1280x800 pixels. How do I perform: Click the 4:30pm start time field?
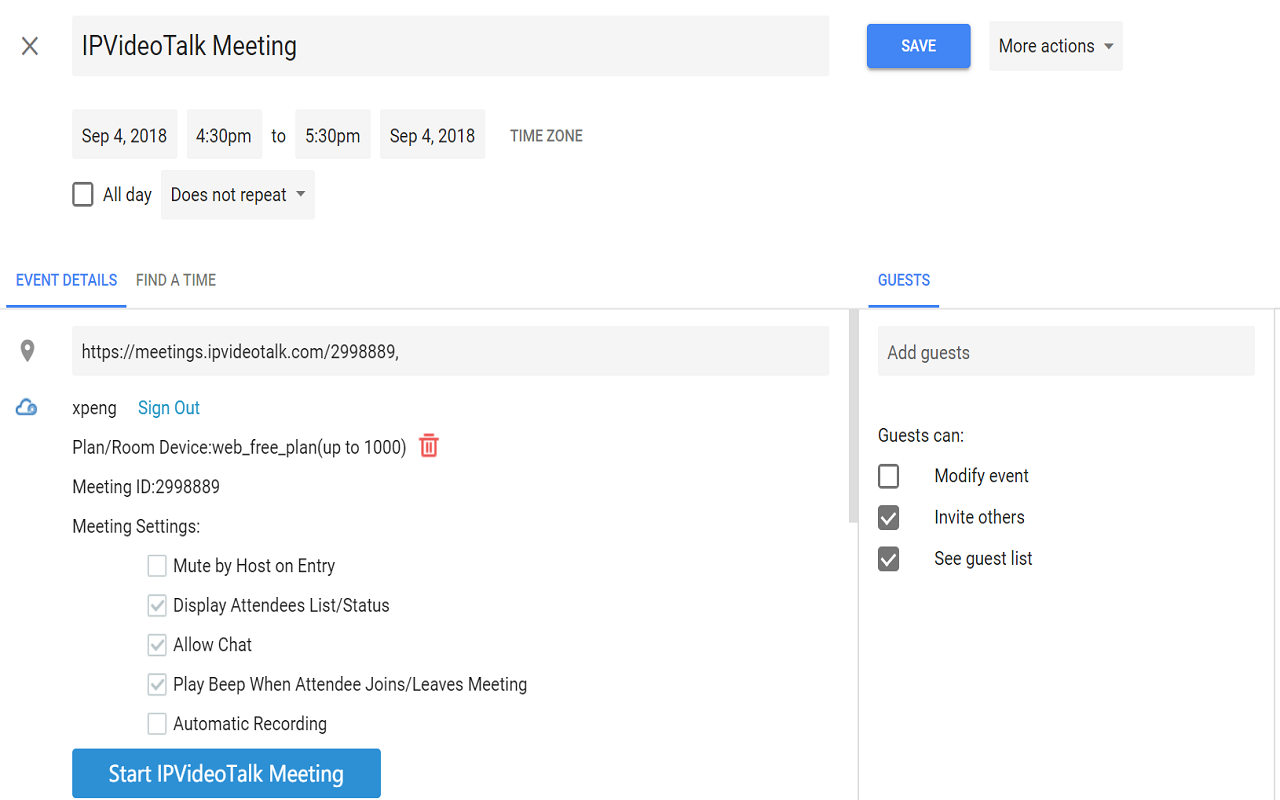(224, 133)
